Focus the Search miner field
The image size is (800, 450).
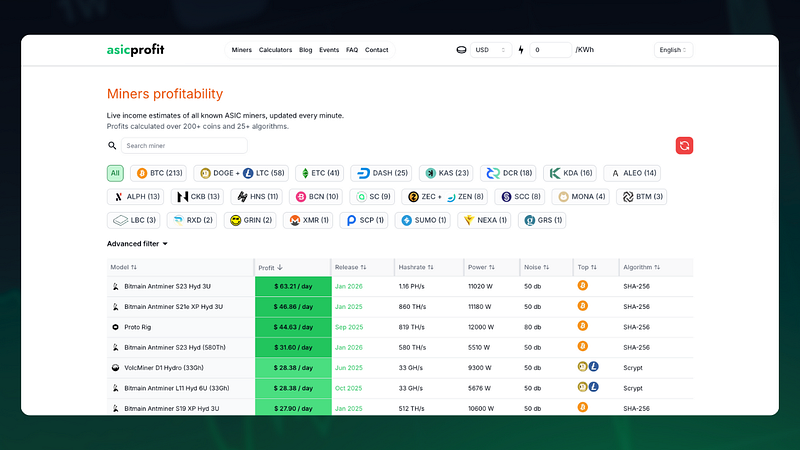pyautogui.click(x=184, y=145)
